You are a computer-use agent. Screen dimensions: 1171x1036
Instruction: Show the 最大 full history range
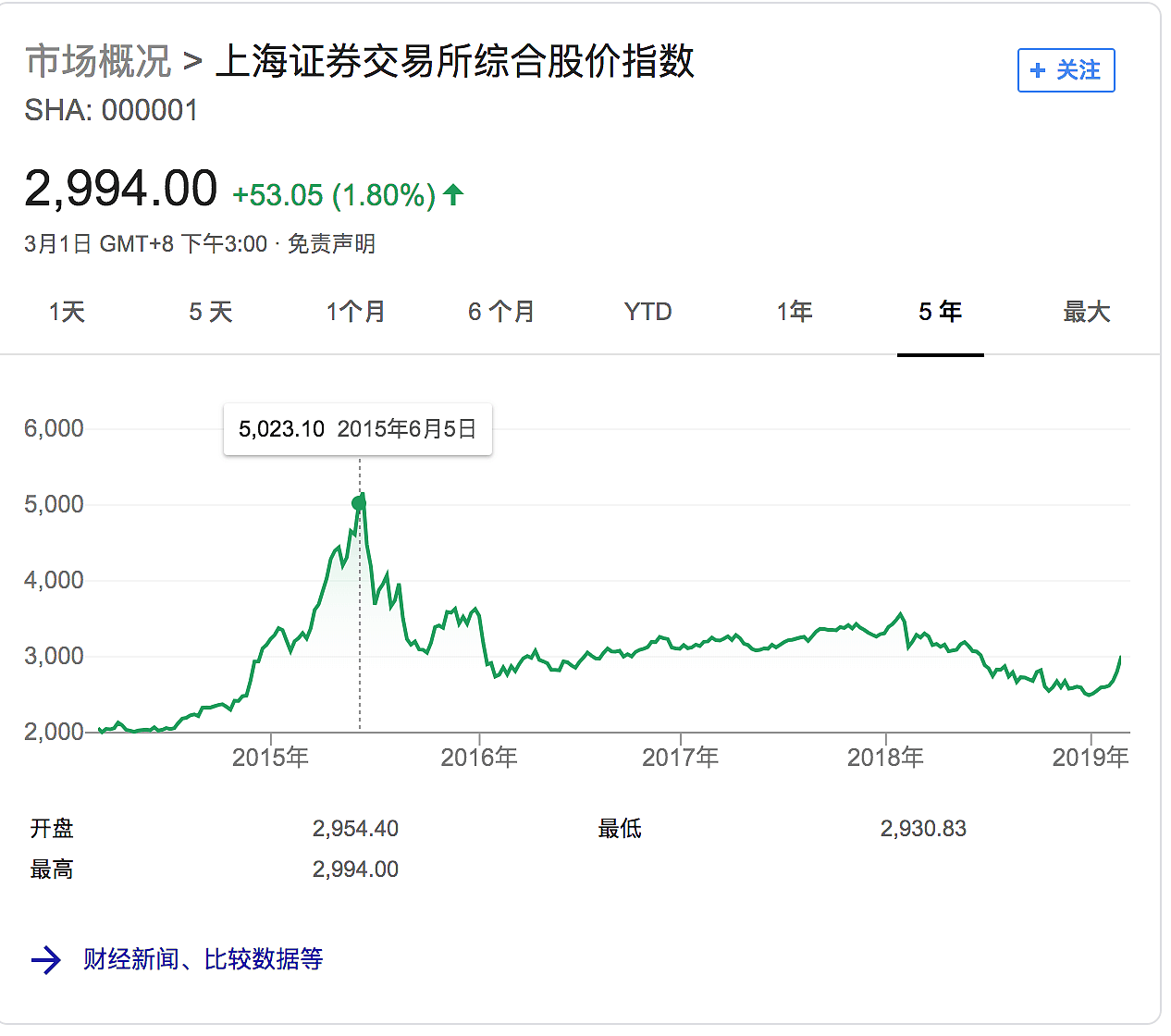1086,312
